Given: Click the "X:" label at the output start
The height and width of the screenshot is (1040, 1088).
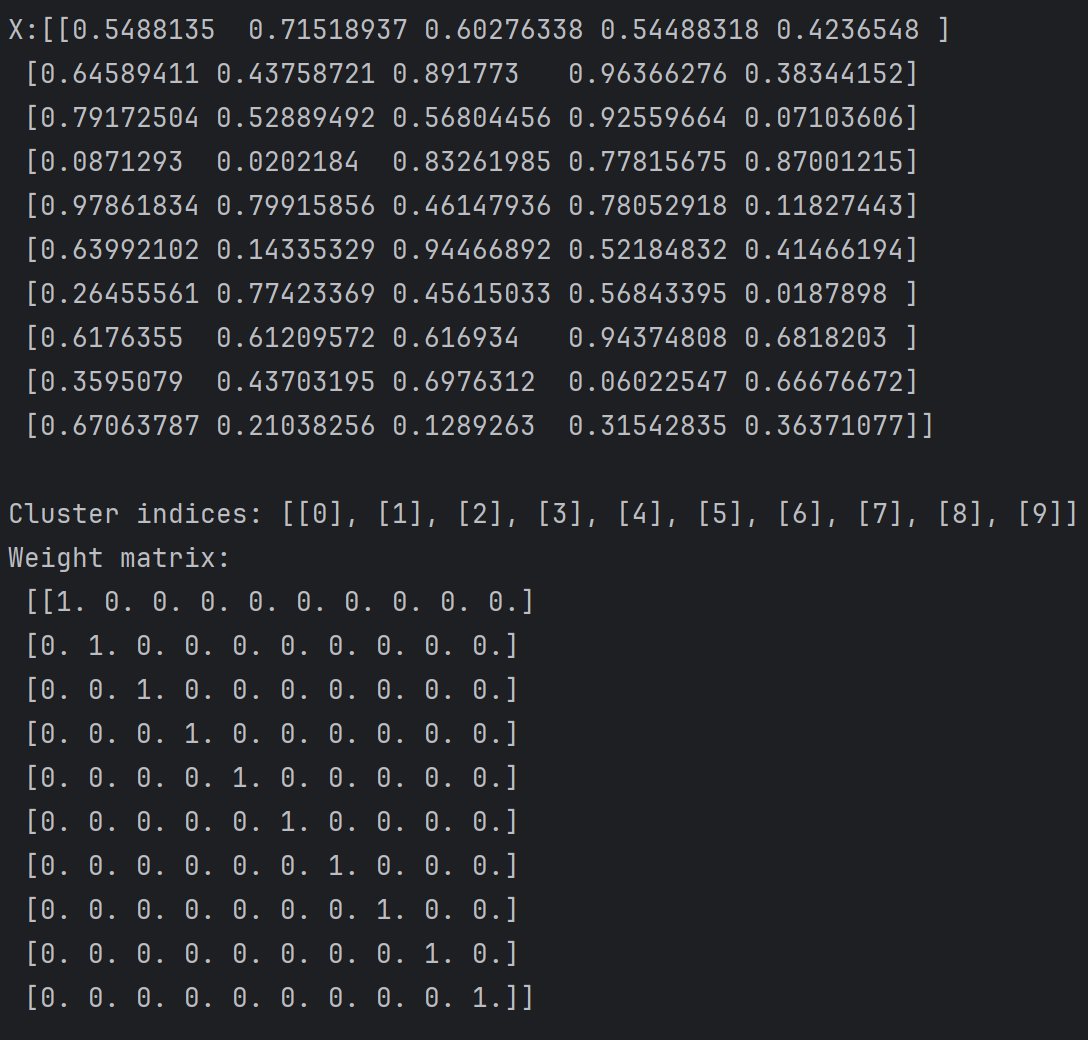Looking at the screenshot, I should tap(24, 30).
